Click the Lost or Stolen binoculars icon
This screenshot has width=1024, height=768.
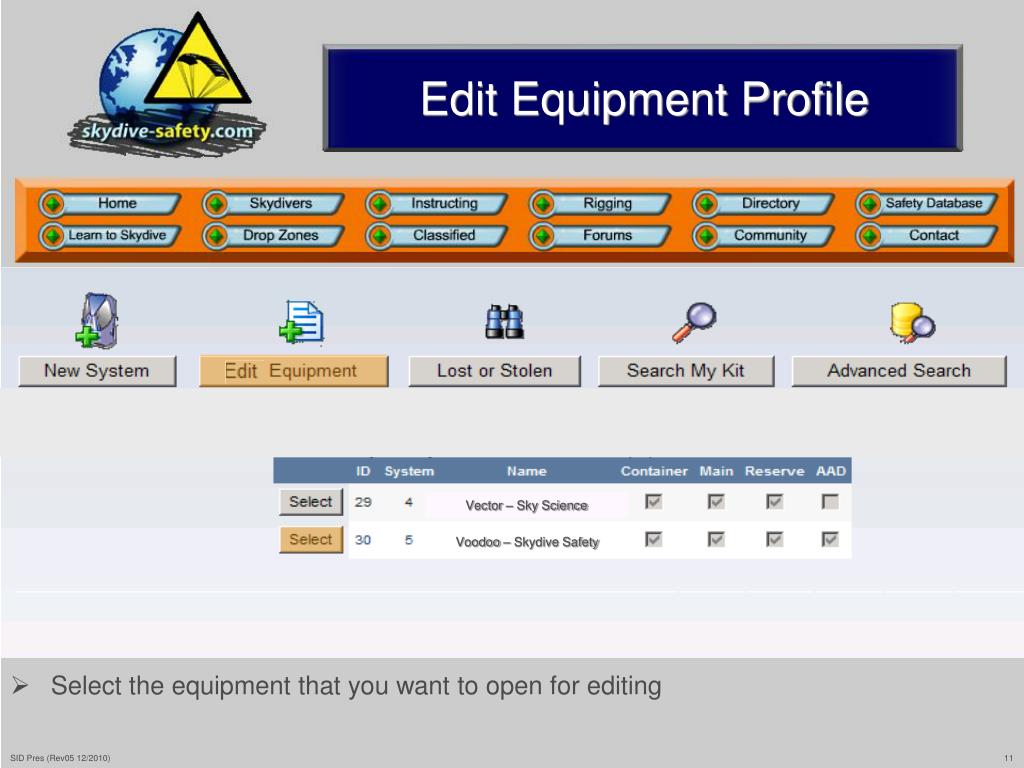point(504,321)
